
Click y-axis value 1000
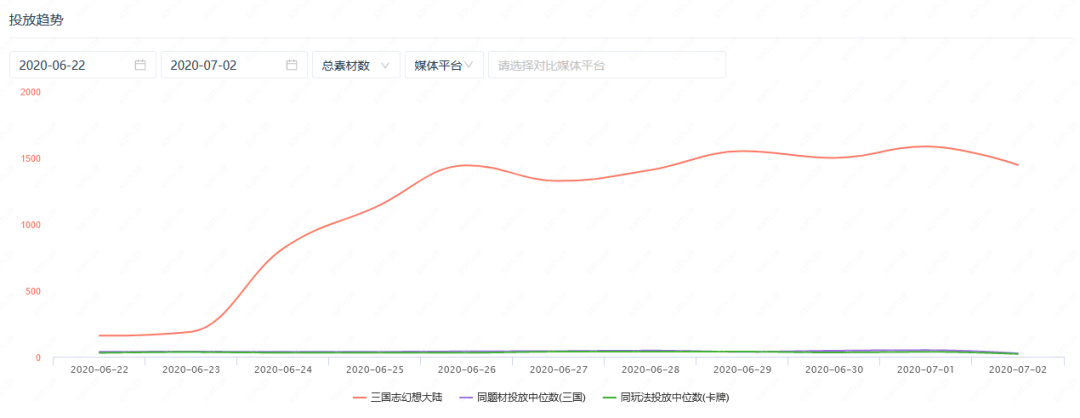(x=30, y=224)
